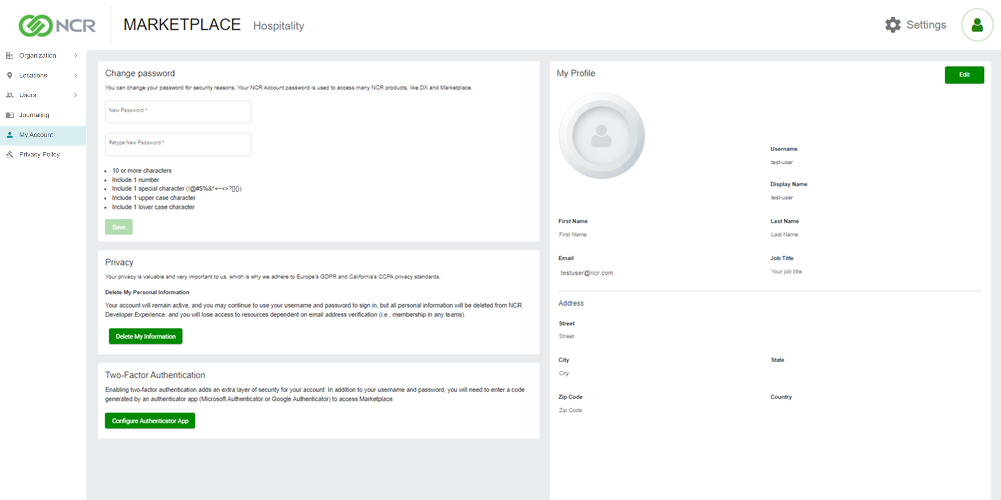Expand the Organization menu chevron
1001x500 pixels.
(75, 56)
